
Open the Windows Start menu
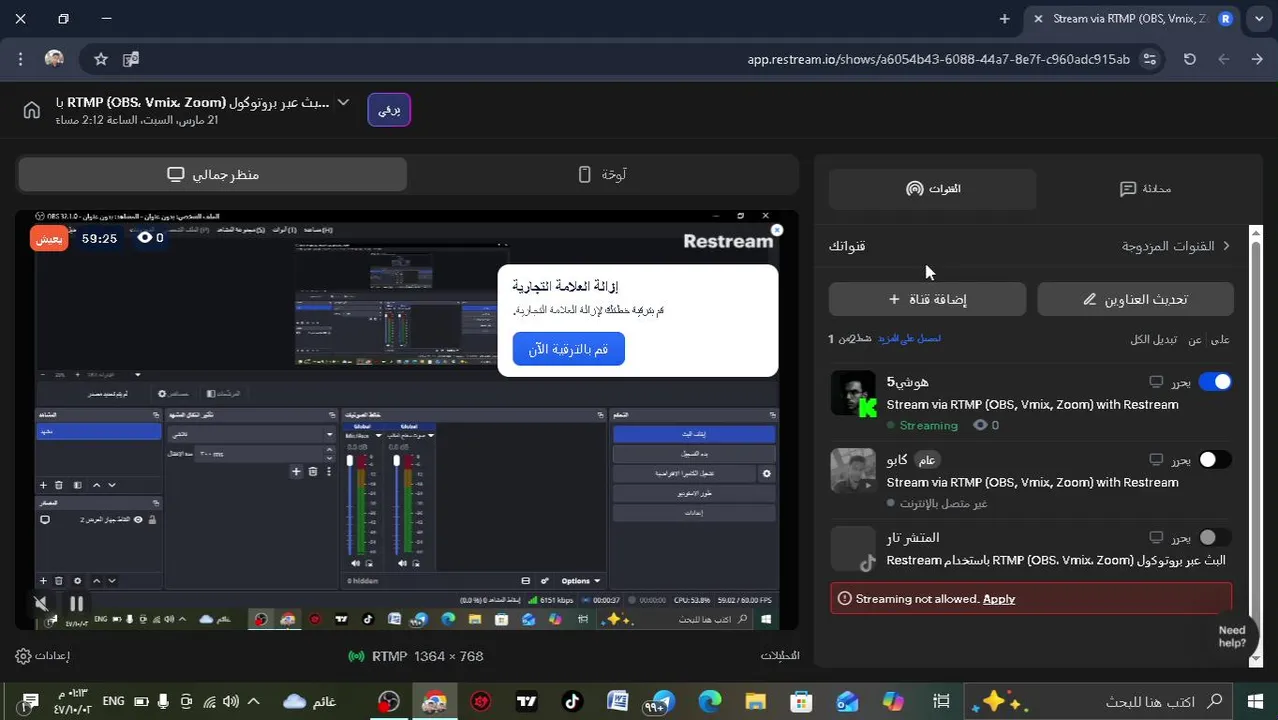point(1255,702)
